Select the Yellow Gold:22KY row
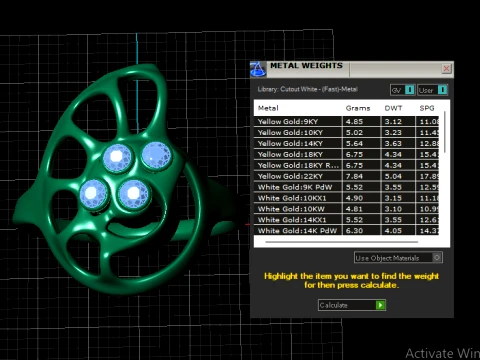 click(x=346, y=176)
